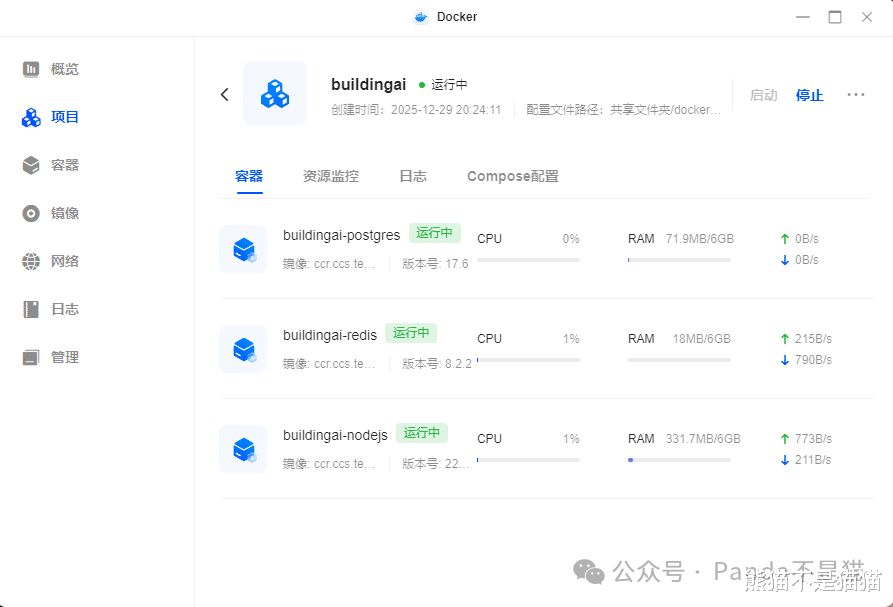Close the Docker window
The width and height of the screenshot is (893, 607).
pos(867,17)
